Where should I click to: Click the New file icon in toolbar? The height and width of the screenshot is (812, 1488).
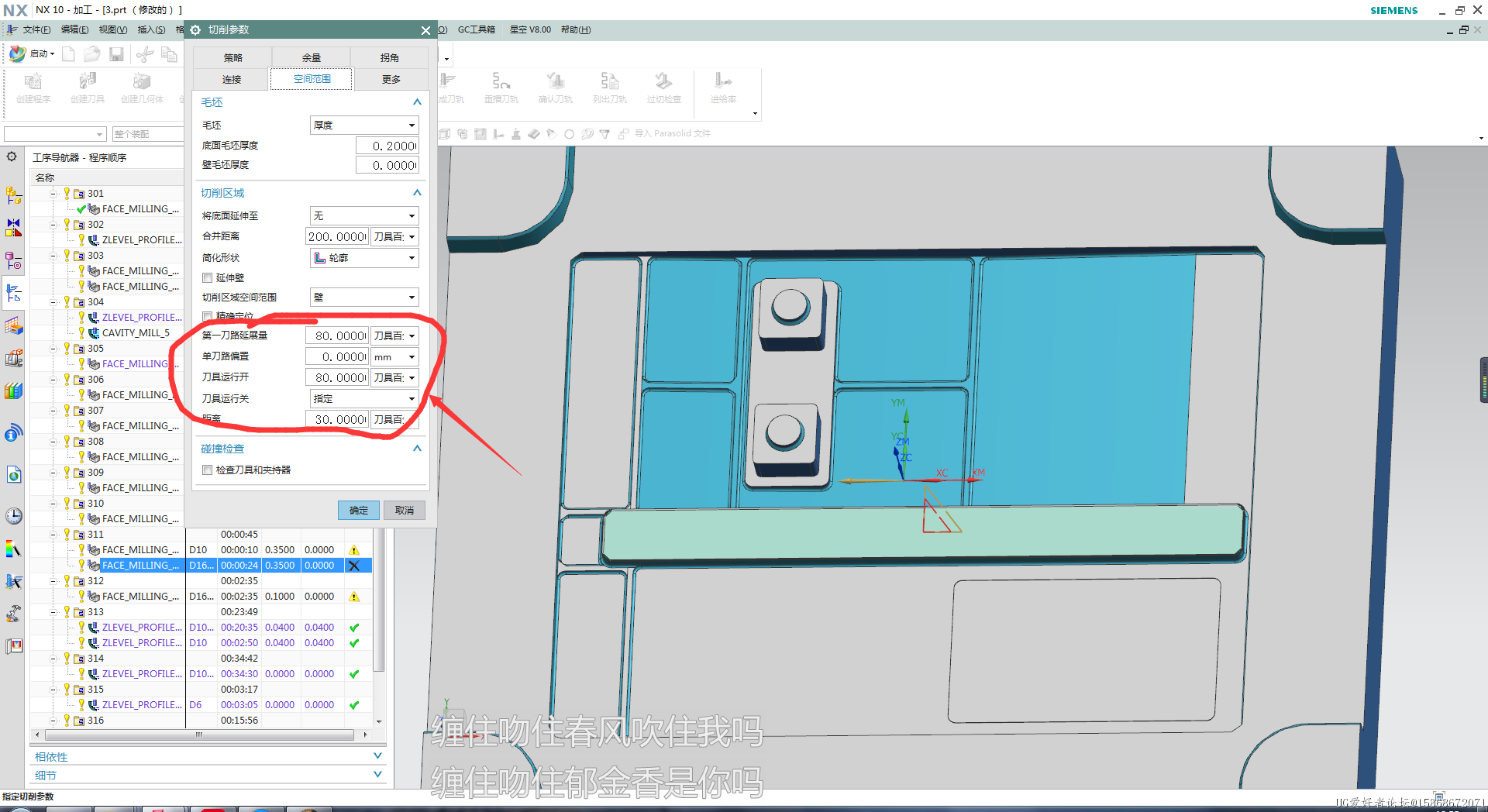coord(68,53)
